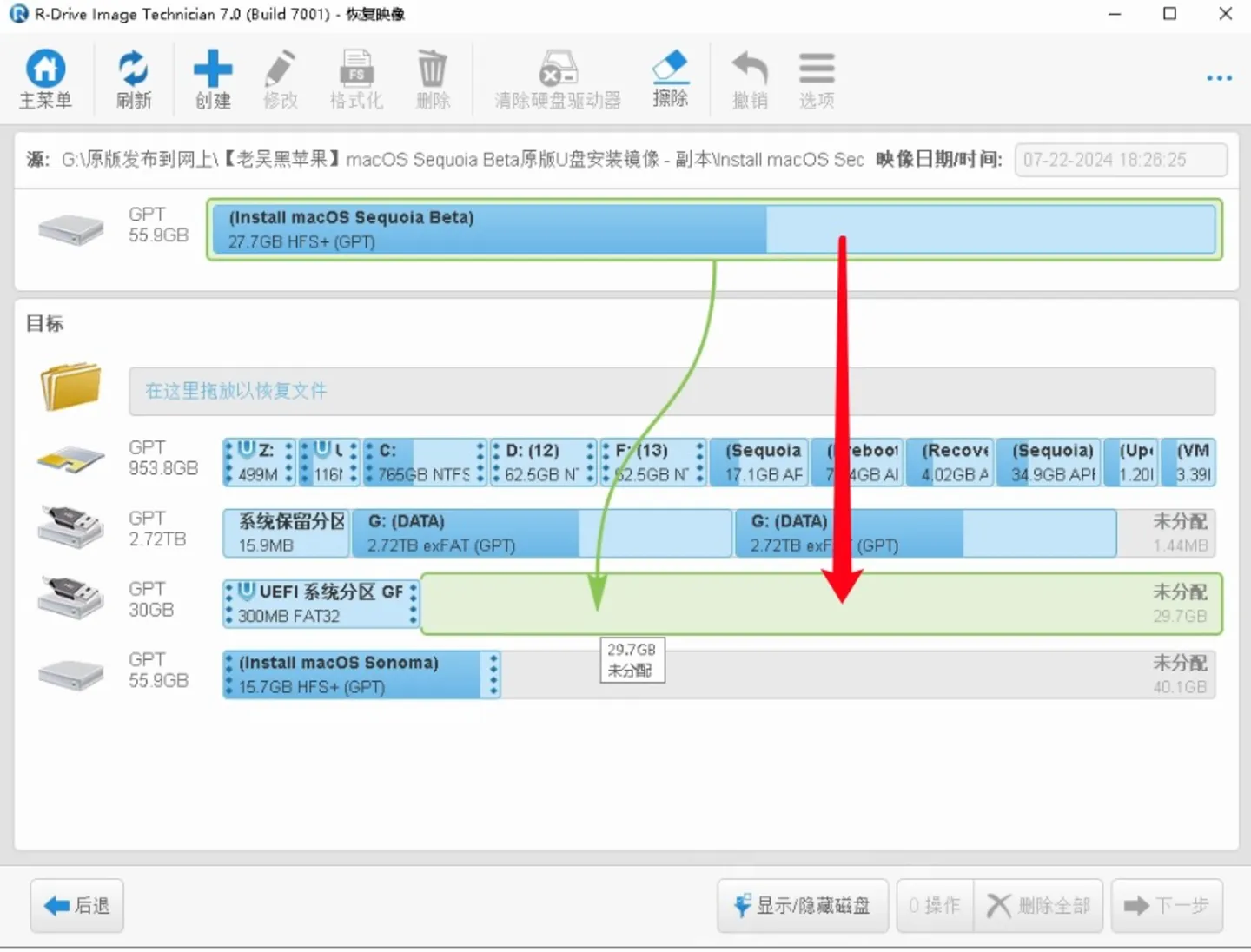Click the 删除 (Delete) trash icon
The width and height of the screenshot is (1251, 952).
click(x=432, y=78)
